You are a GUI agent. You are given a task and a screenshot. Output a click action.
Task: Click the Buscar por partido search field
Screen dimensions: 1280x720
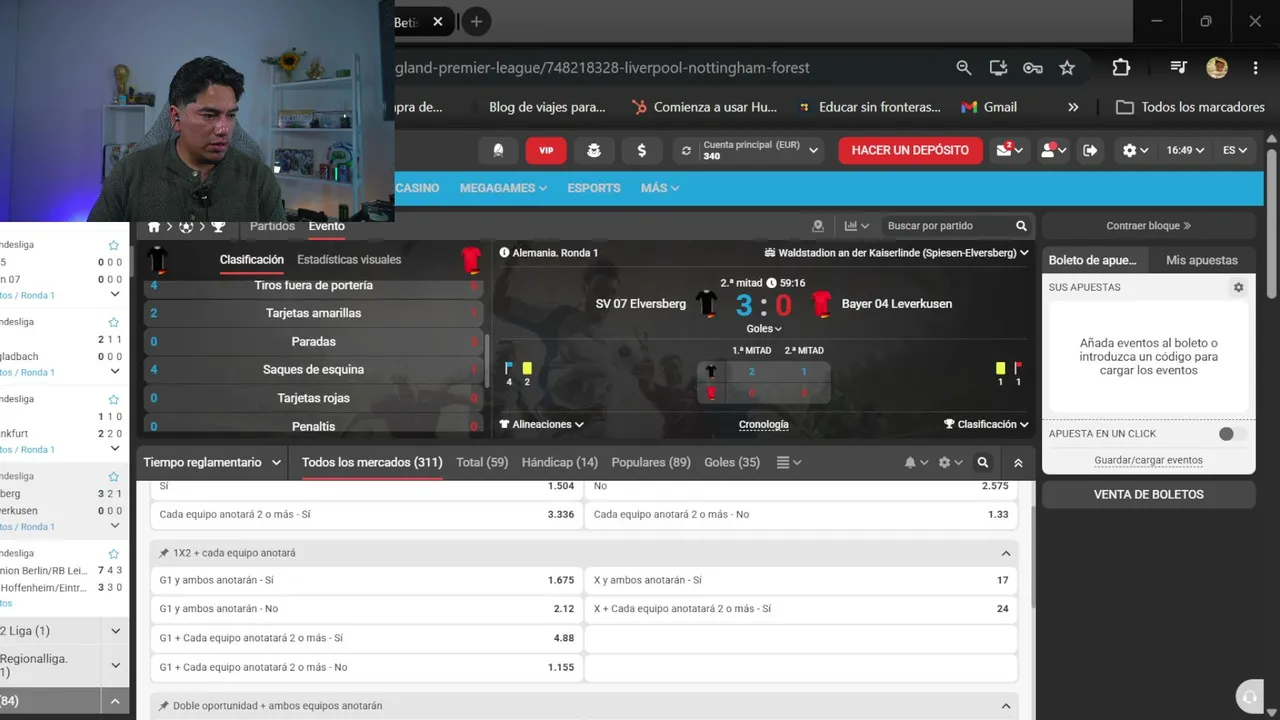coord(945,226)
